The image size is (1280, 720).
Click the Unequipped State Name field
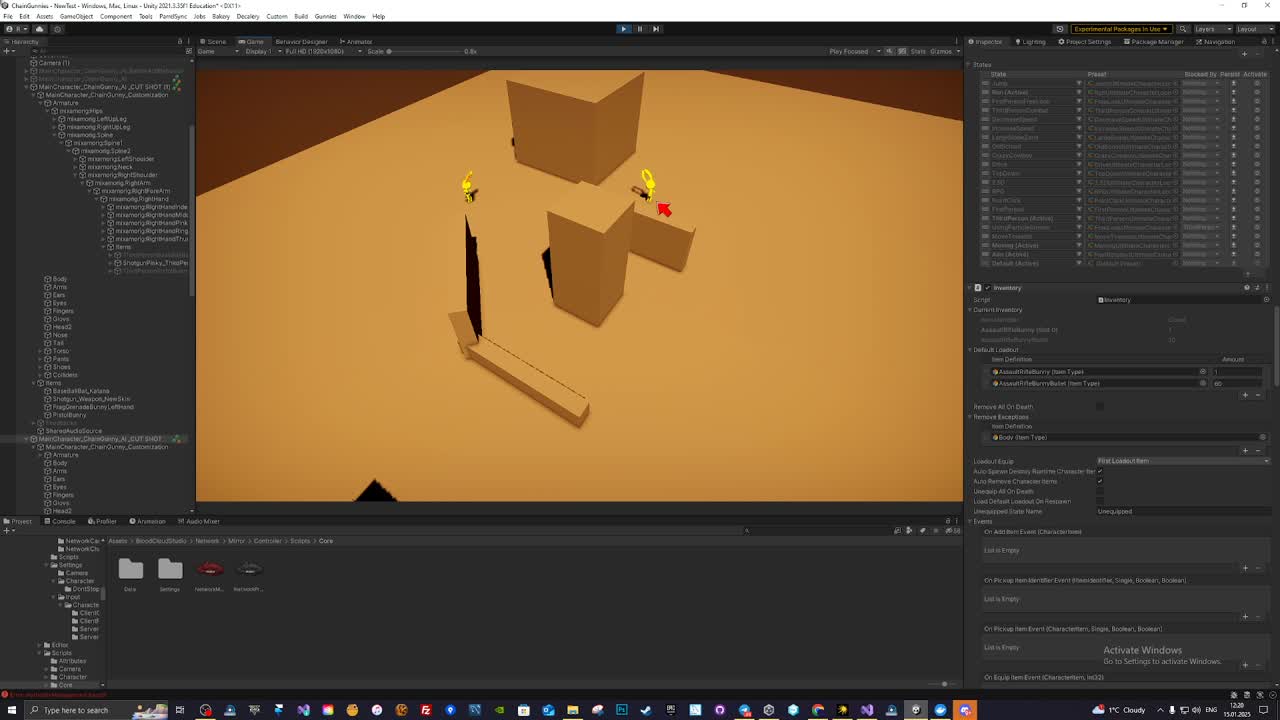coord(1183,511)
